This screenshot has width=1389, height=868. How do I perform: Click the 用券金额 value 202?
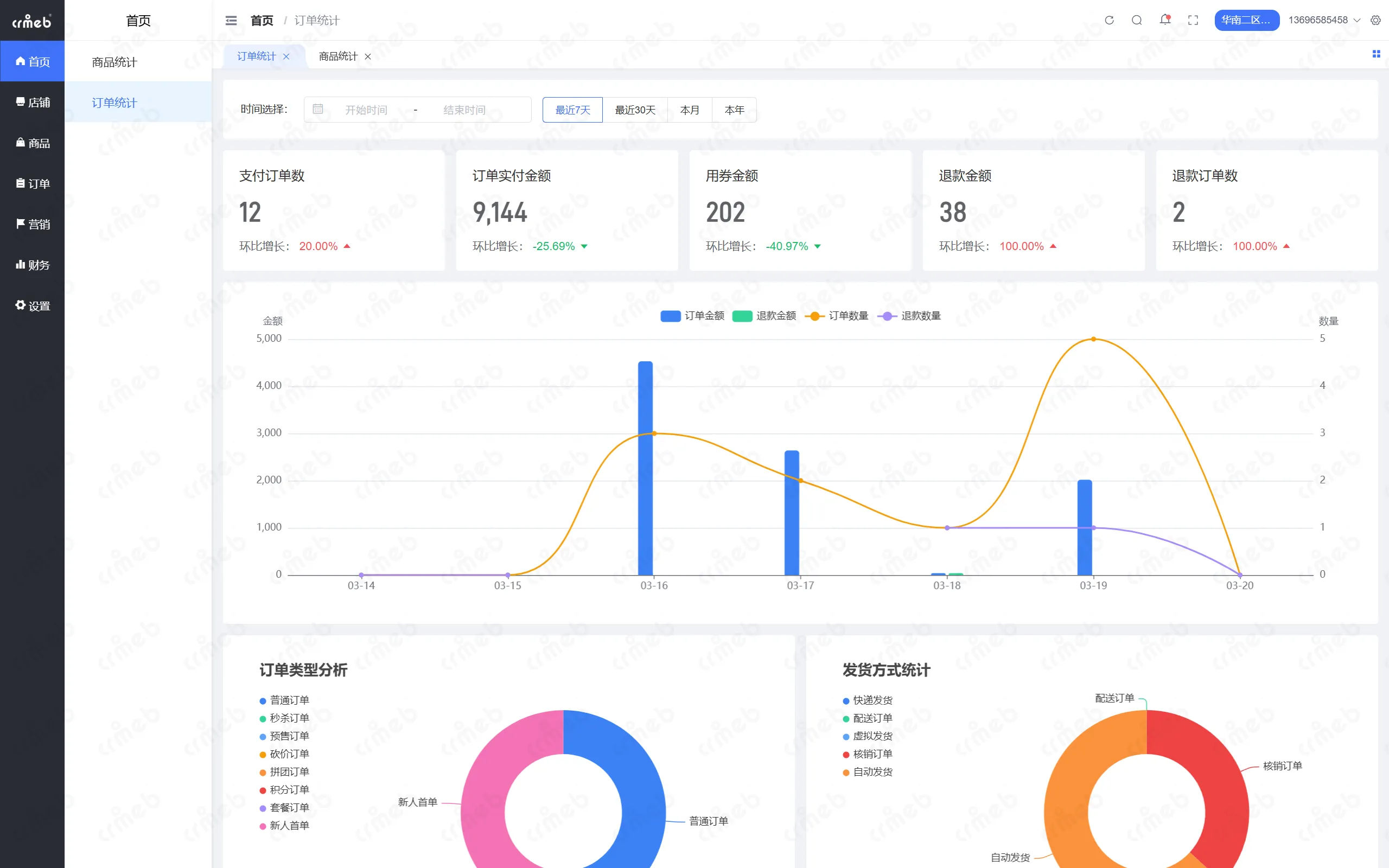(x=725, y=213)
